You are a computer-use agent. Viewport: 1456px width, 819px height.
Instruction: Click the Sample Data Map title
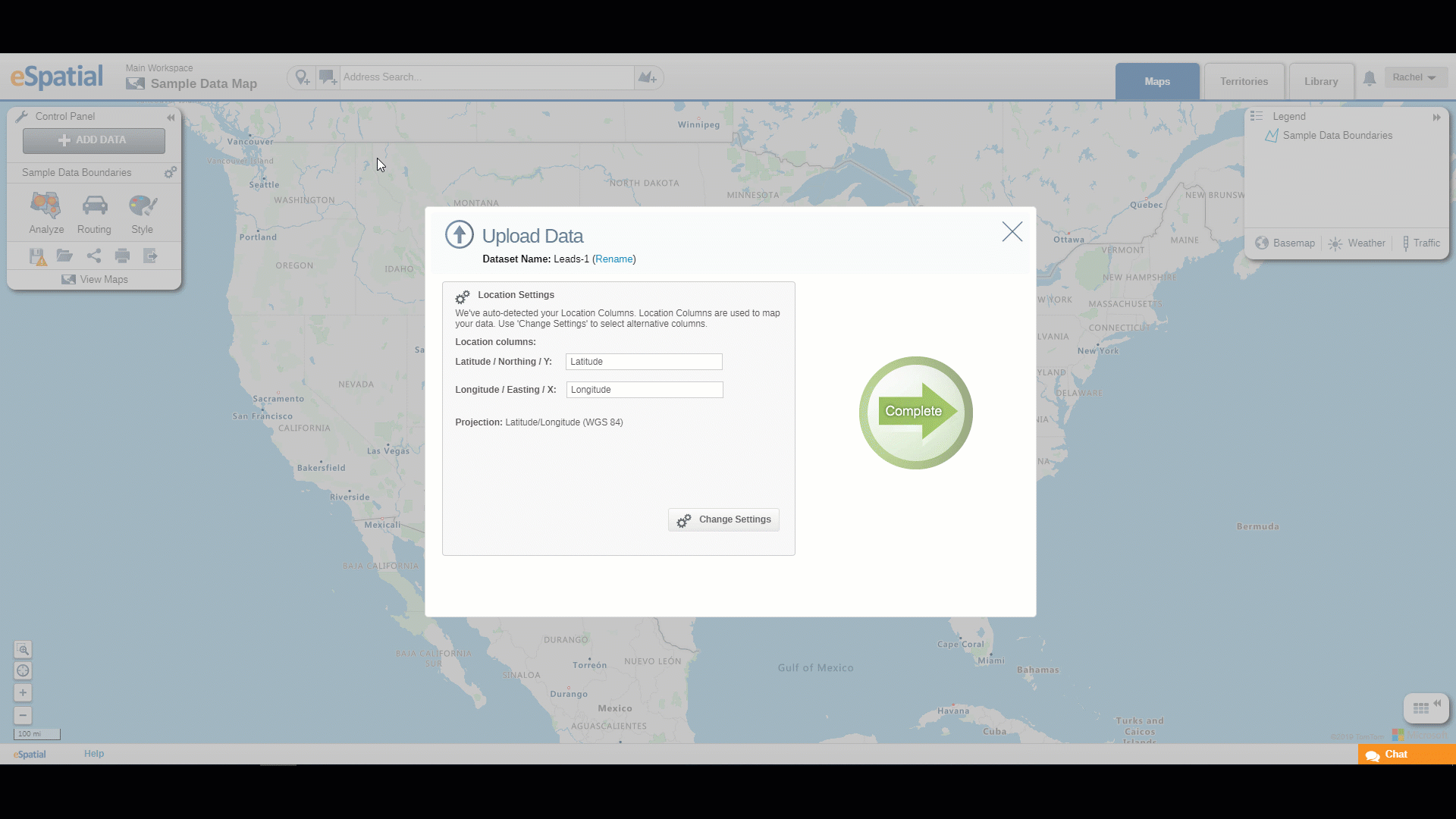point(203,84)
